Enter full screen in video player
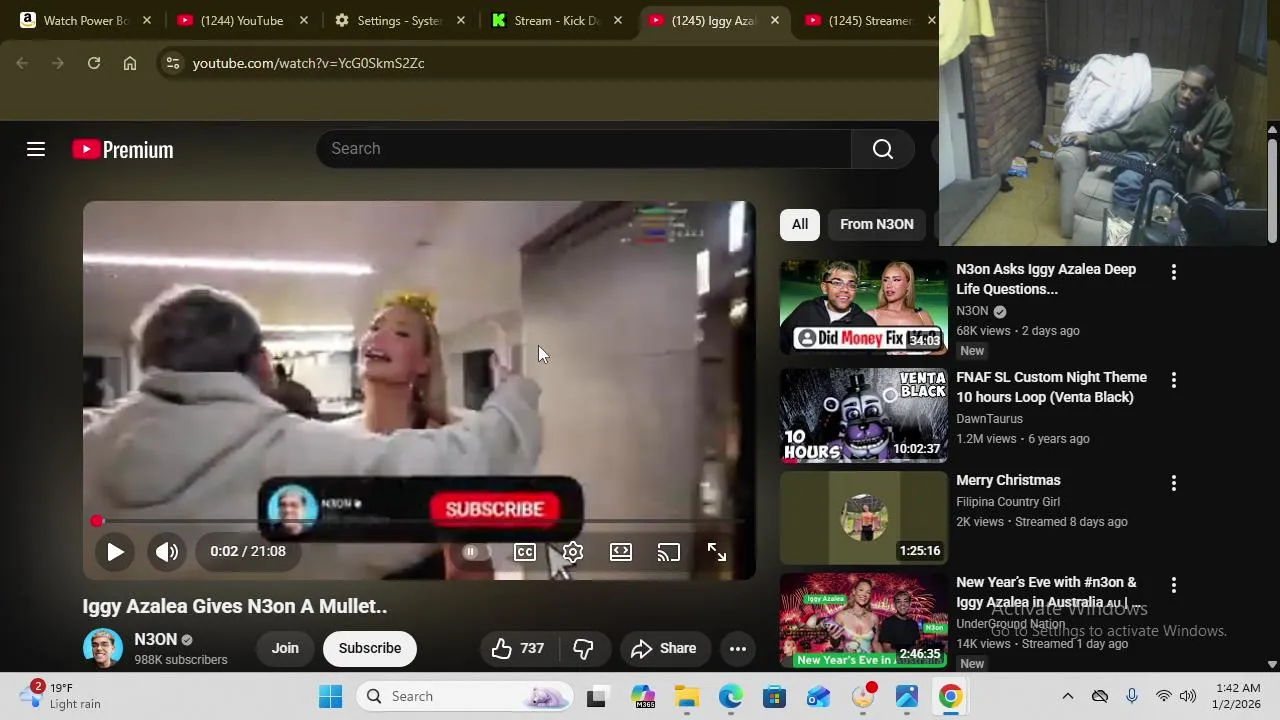 717,552
